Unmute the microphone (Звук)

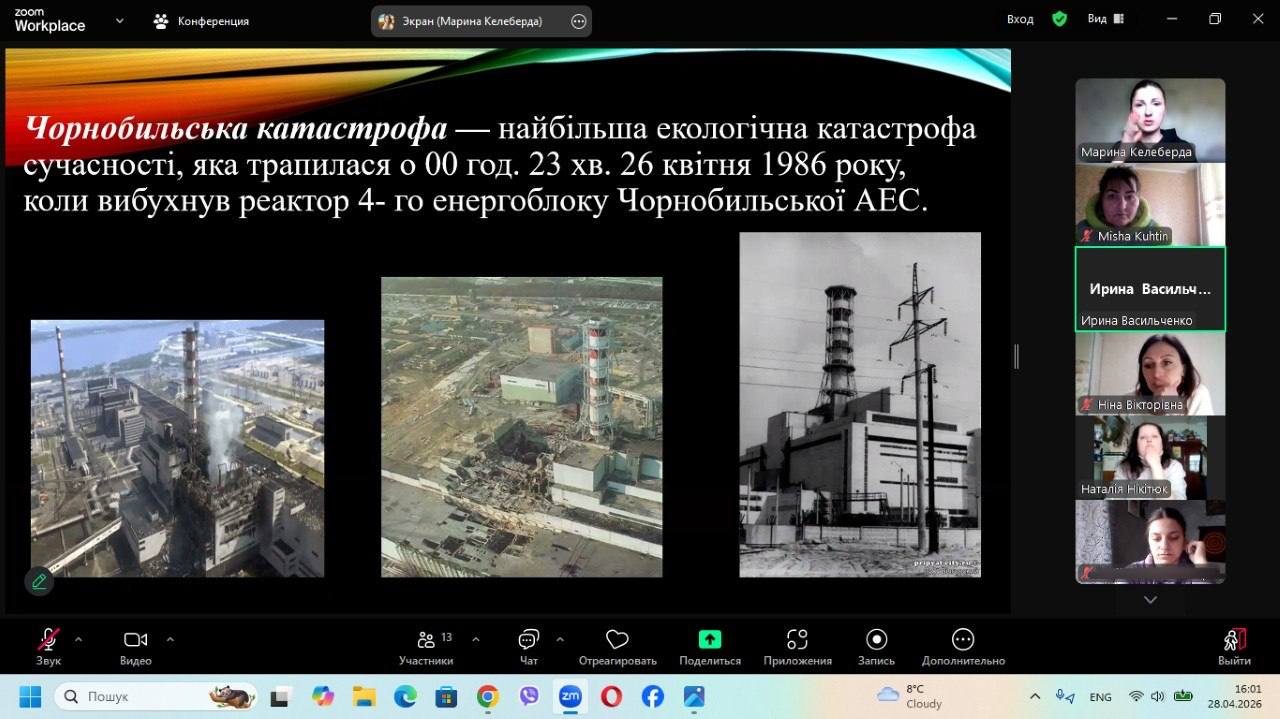pos(48,647)
